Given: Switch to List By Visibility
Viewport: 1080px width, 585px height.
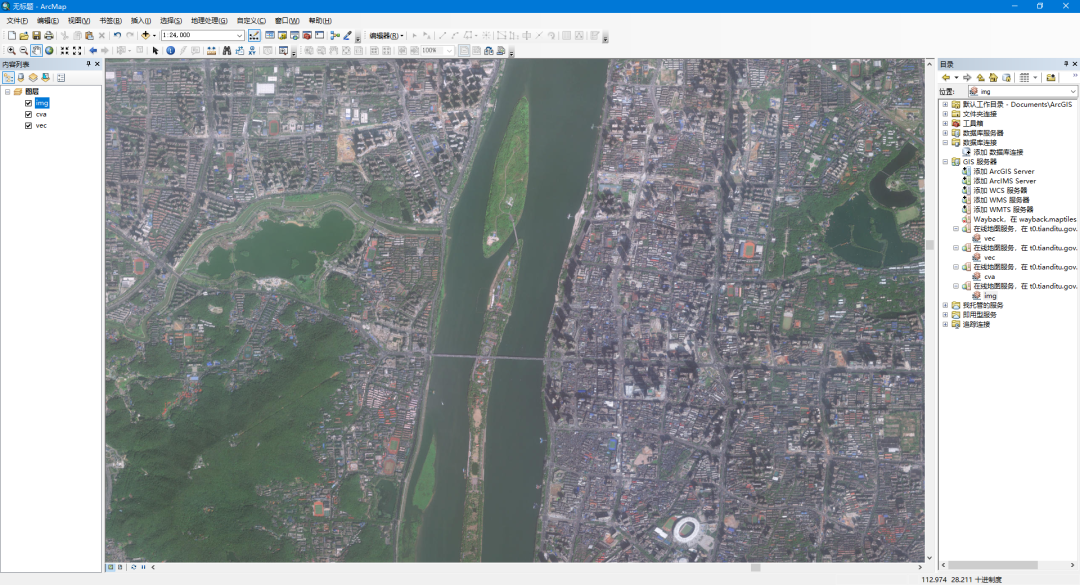Looking at the screenshot, I should [x=33, y=78].
